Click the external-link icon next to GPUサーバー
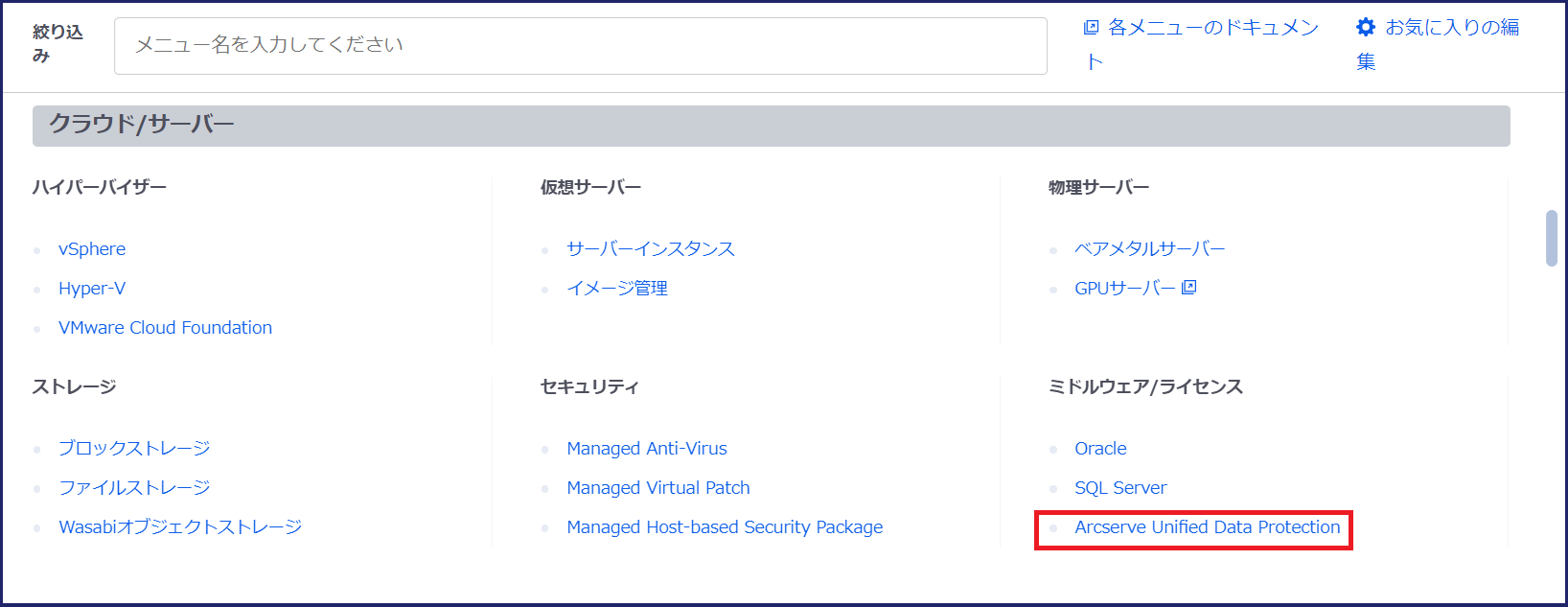This screenshot has width=1568, height=607. (1189, 287)
